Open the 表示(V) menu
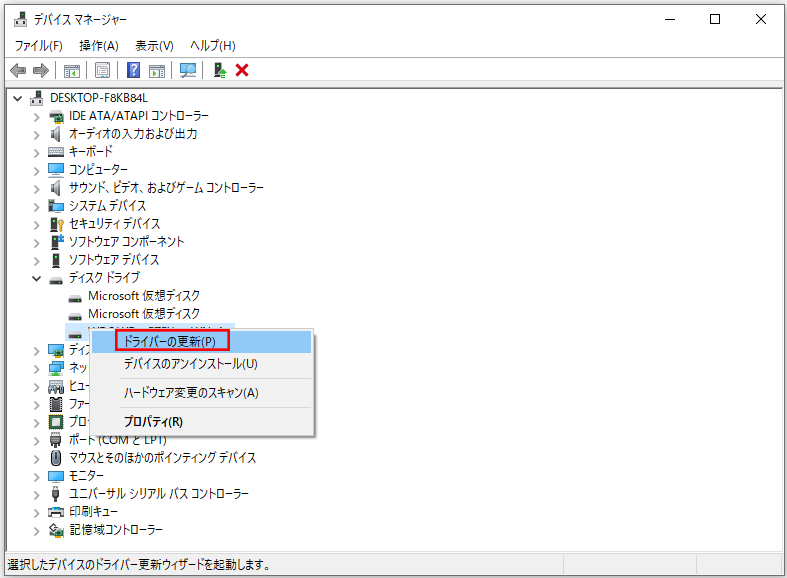Viewport: 787px width, 578px height. point(154,46)
